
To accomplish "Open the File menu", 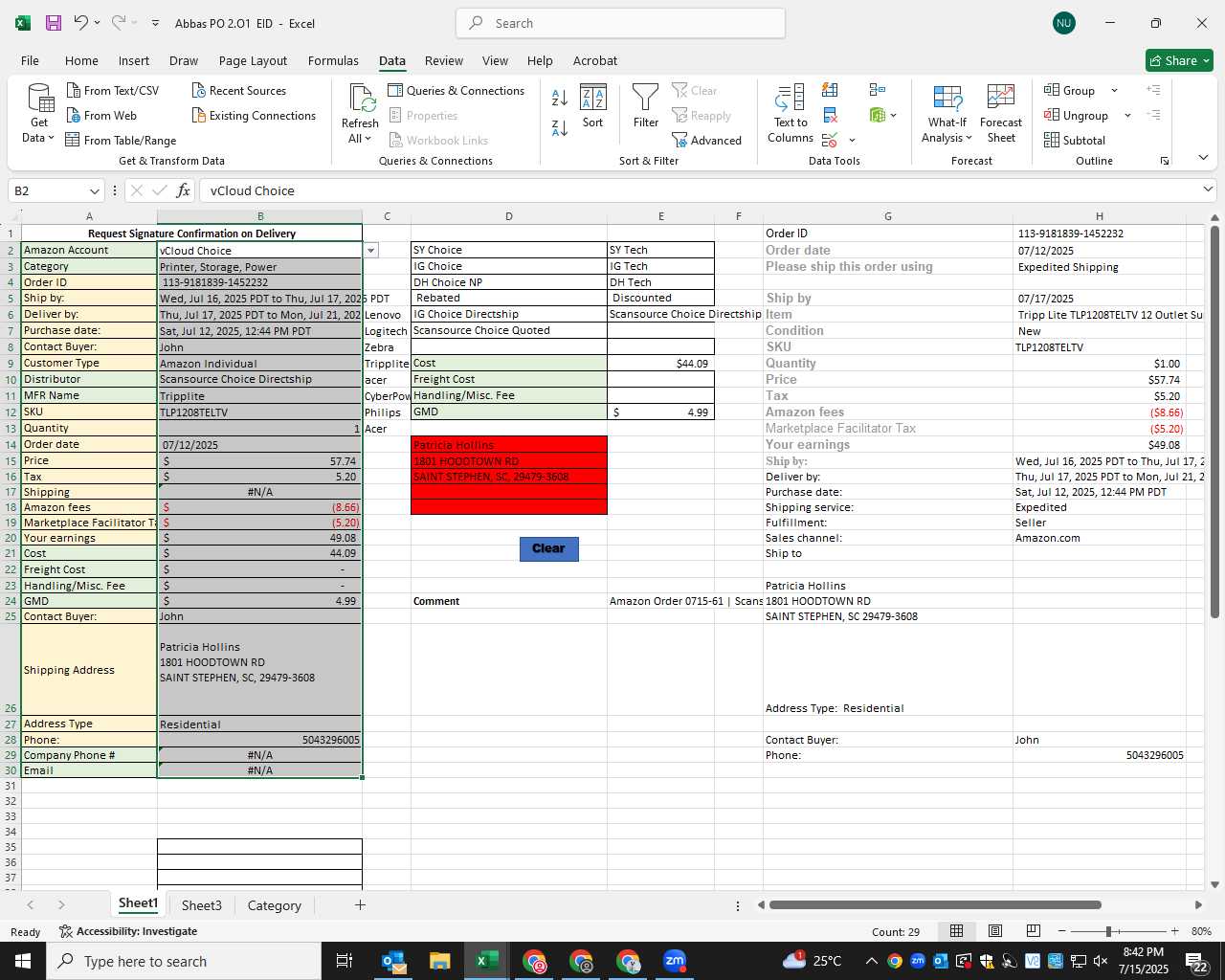I will click(x=31, y=60).
